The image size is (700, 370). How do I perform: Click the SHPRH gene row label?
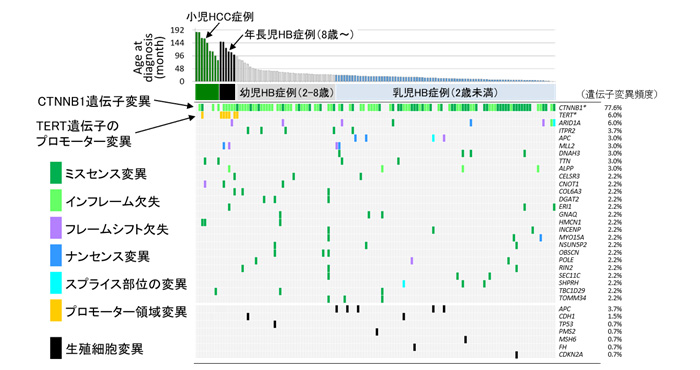[x=568, y=283]
